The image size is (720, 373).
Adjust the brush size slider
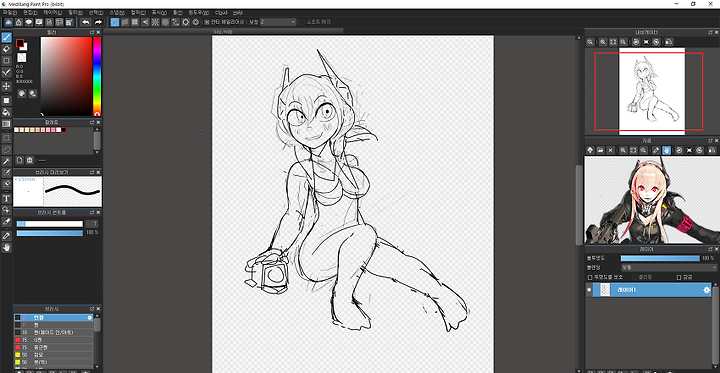click(50, 224)
